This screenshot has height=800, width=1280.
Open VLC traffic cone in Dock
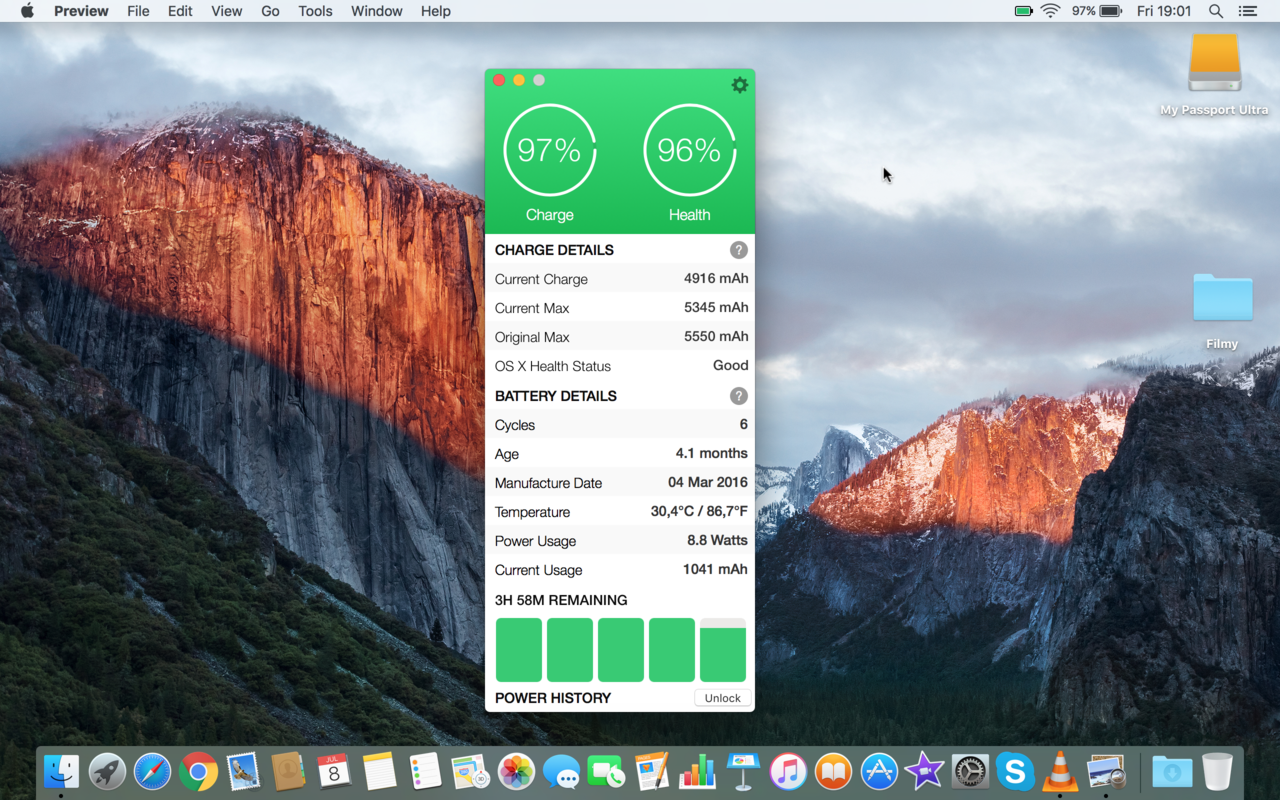1060,771
